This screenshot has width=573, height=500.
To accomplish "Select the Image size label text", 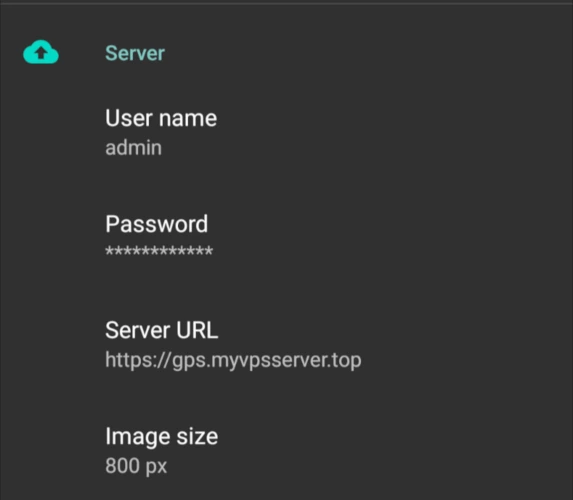I will pyautogui.click(x=162, y=437).
